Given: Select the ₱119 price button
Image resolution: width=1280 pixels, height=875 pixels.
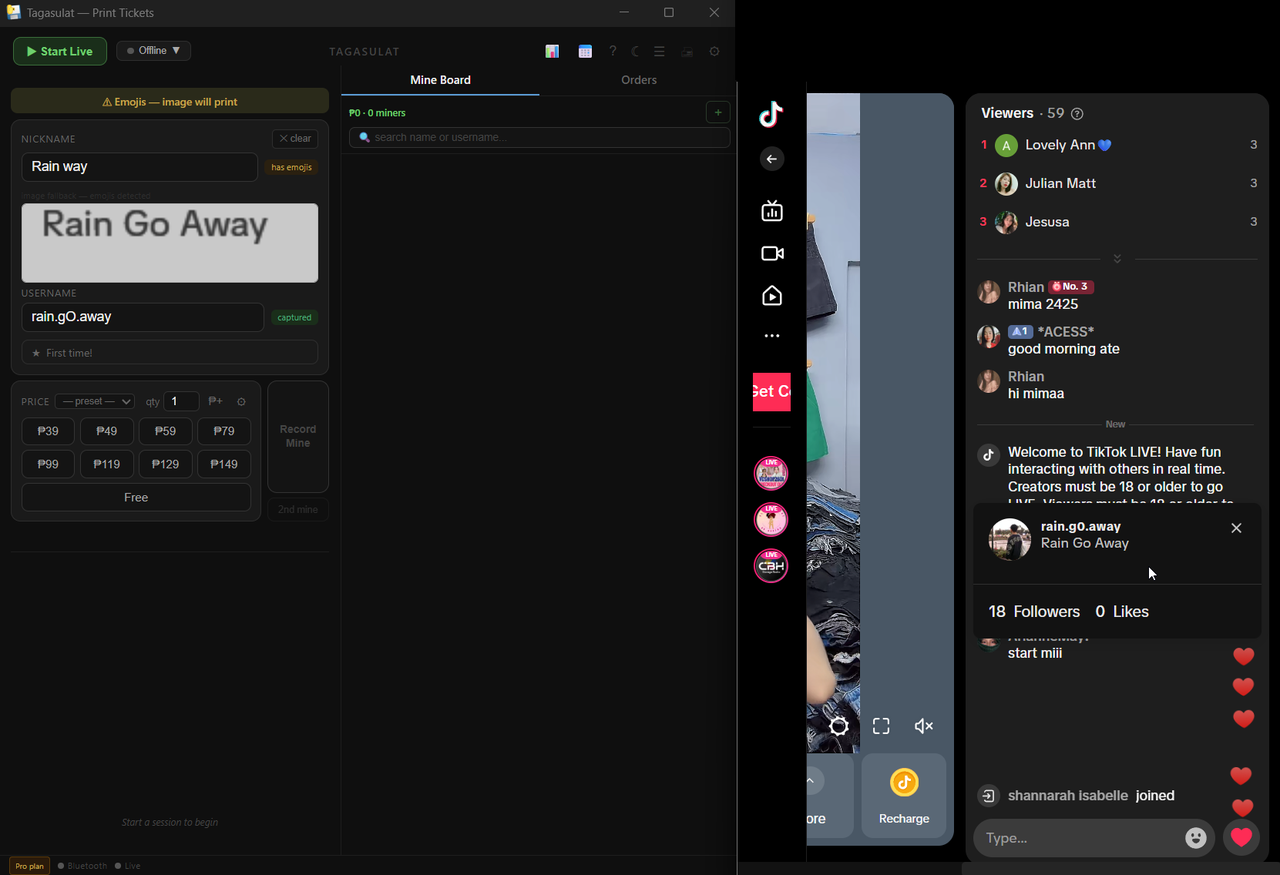Looking at the screenshot, I should point(107,464).
